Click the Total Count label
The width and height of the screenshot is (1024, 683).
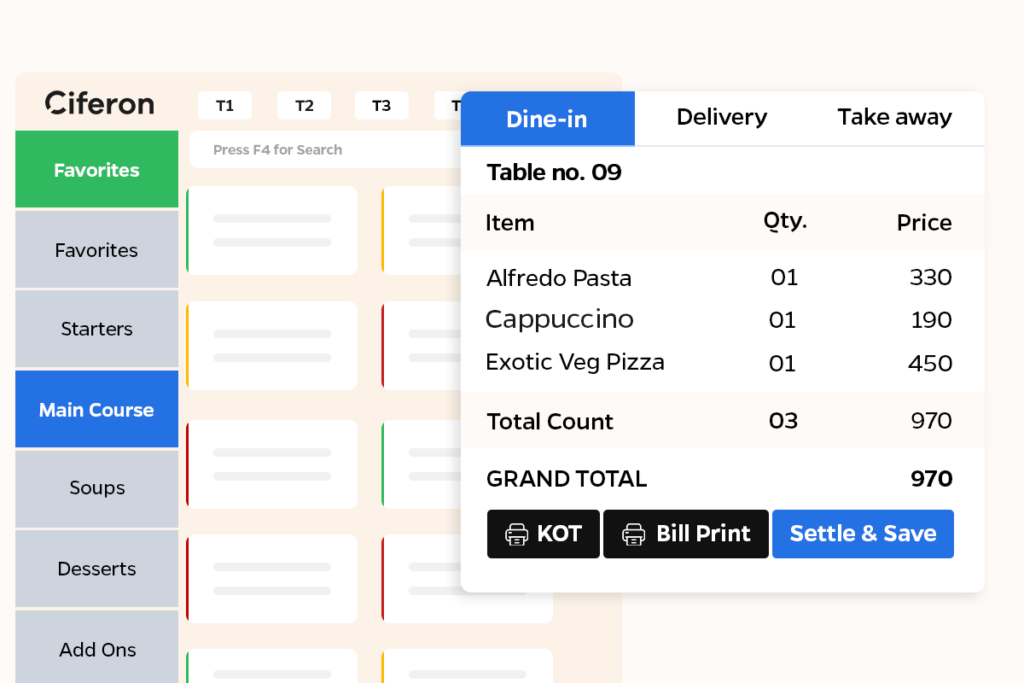click(x=550, y=422)
